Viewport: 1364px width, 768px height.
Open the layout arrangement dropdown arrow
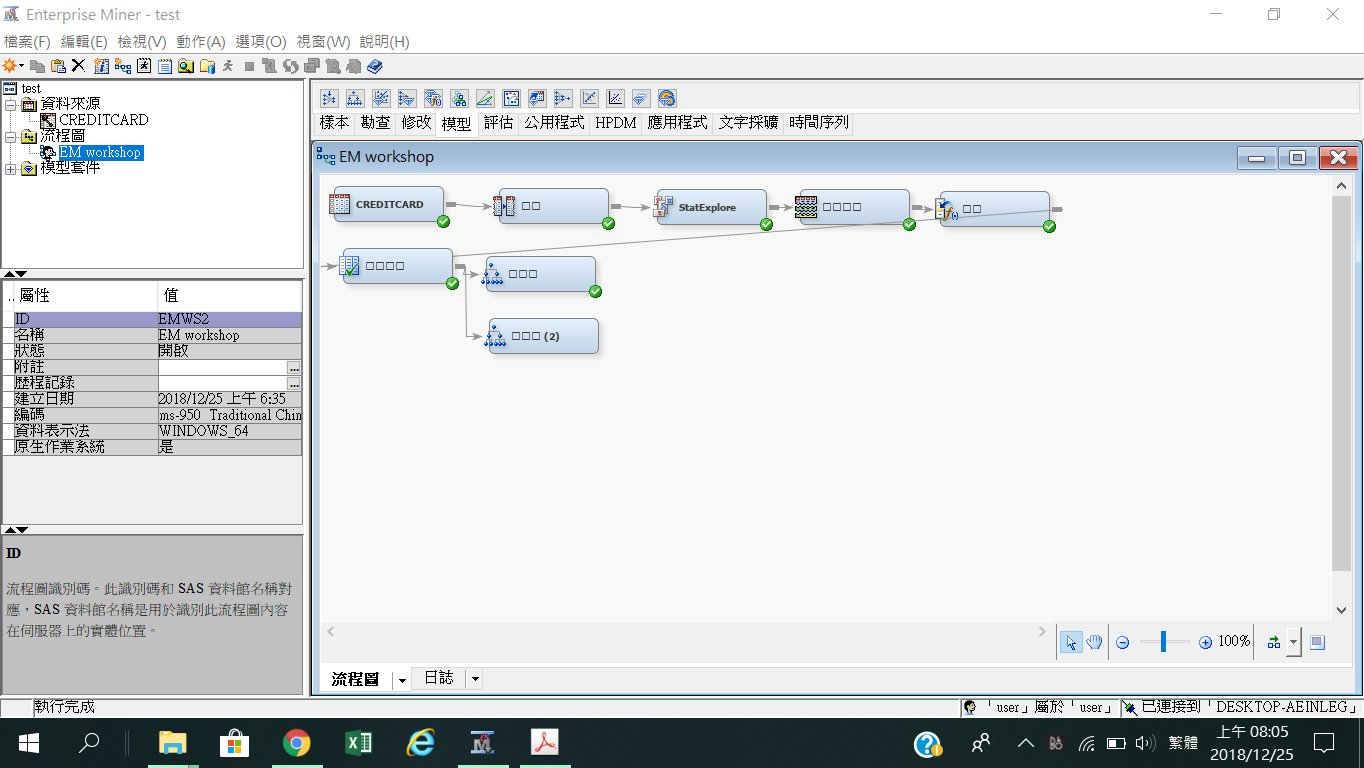tap(1294, 642)
